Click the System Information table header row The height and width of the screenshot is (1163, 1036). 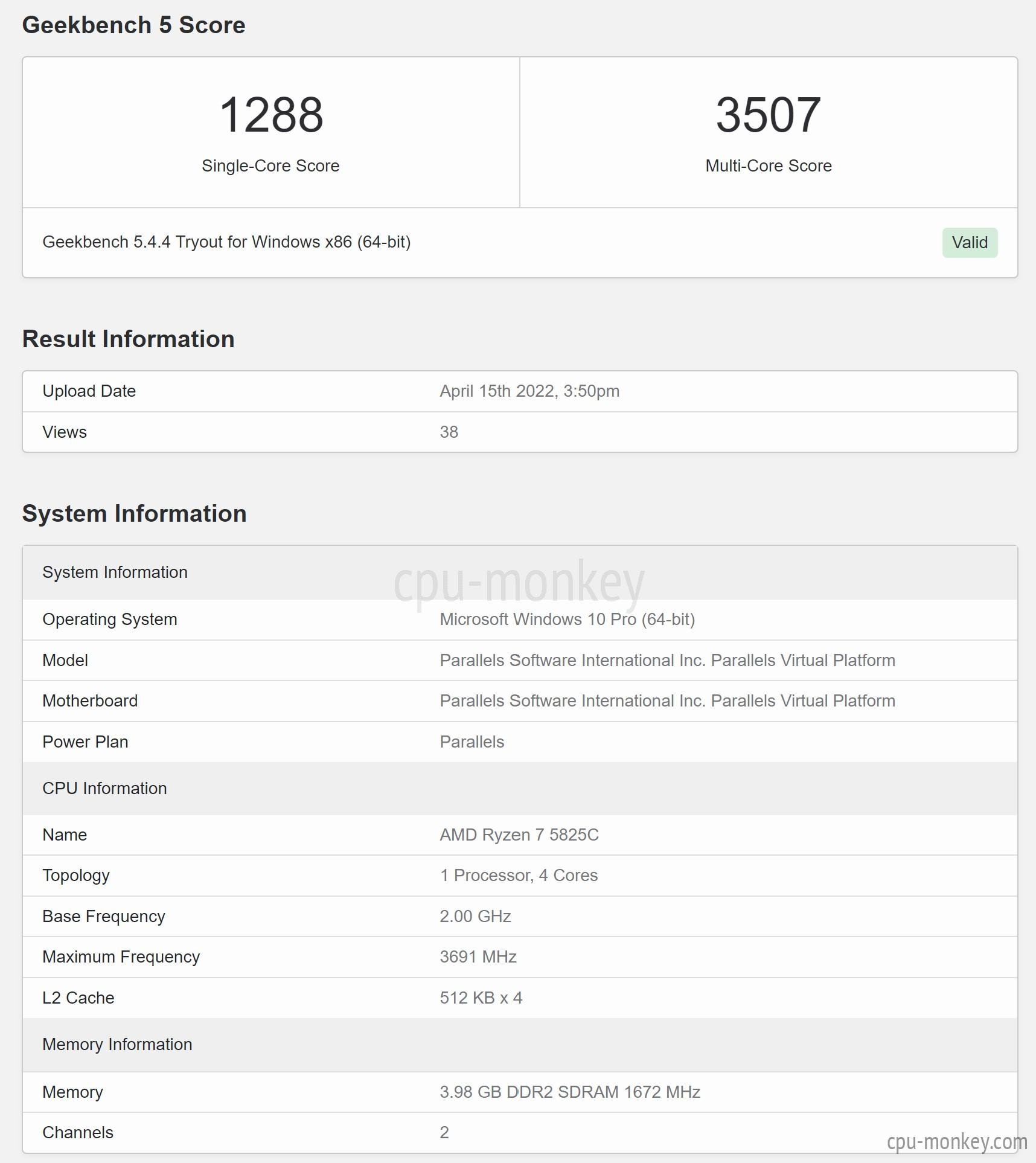click(520, 572)
